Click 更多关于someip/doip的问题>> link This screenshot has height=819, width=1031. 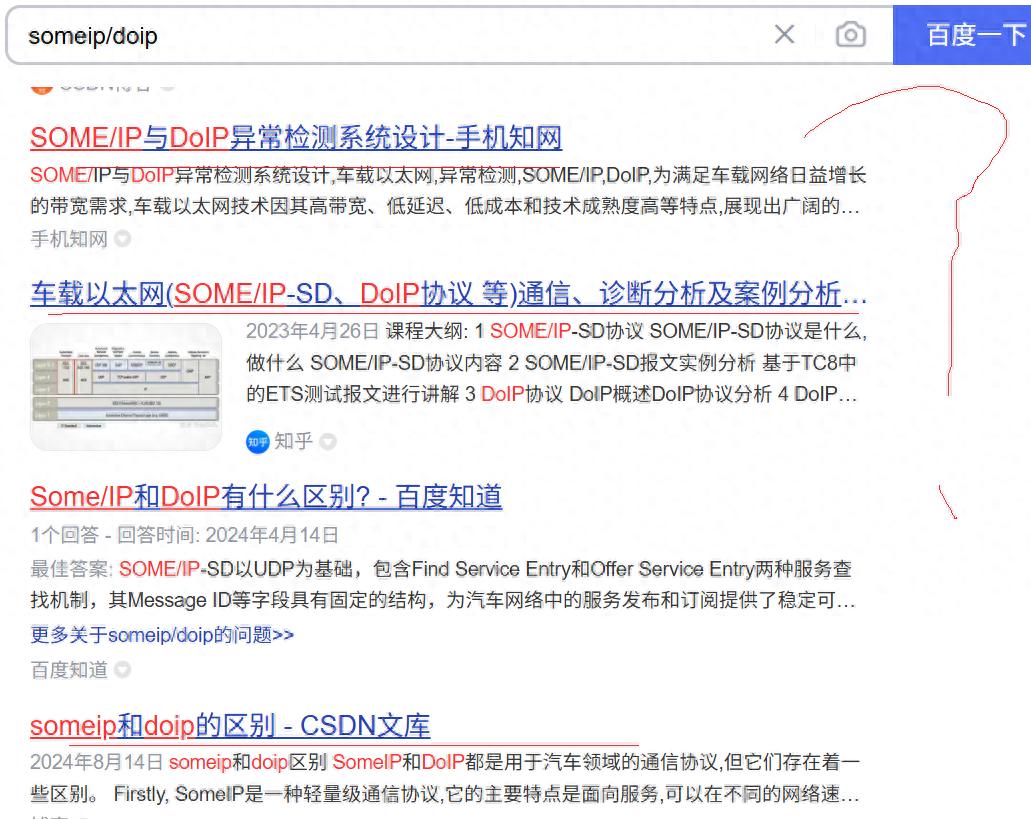point(162,635)
